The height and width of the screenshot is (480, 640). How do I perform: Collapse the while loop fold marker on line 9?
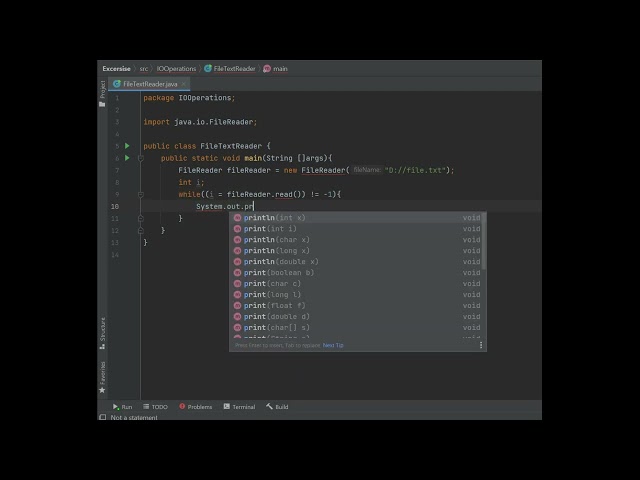point(140,194)
